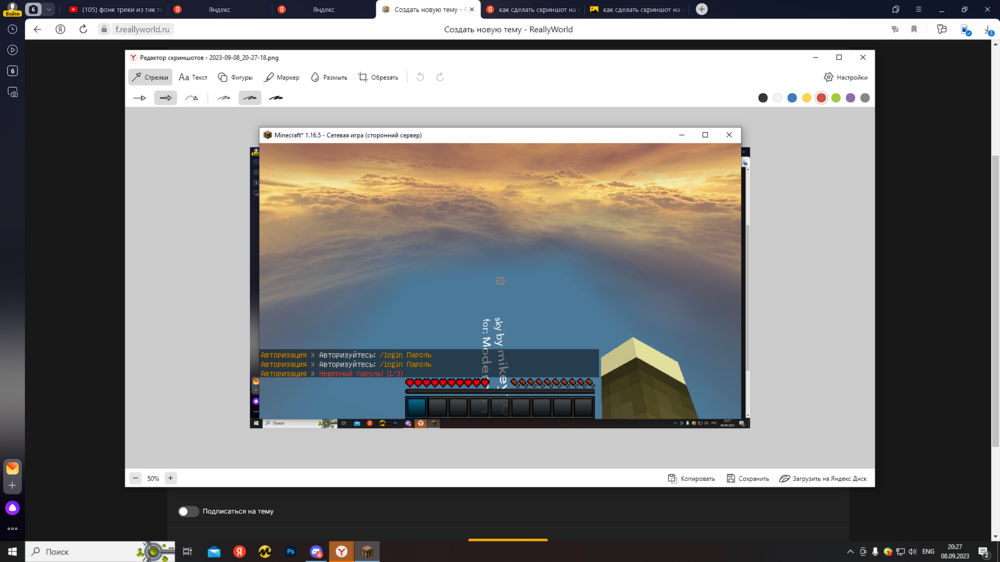Screen dimensions: 1000x562
Task: Switch to the first Яндекс tab
Action: (x=219, y=10)
